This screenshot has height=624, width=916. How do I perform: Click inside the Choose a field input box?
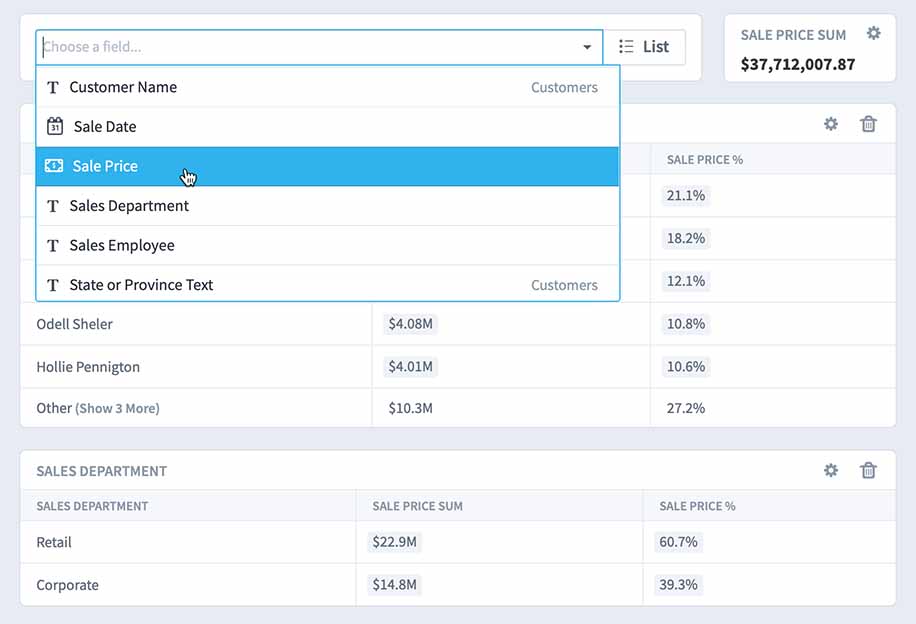point(300,47)
